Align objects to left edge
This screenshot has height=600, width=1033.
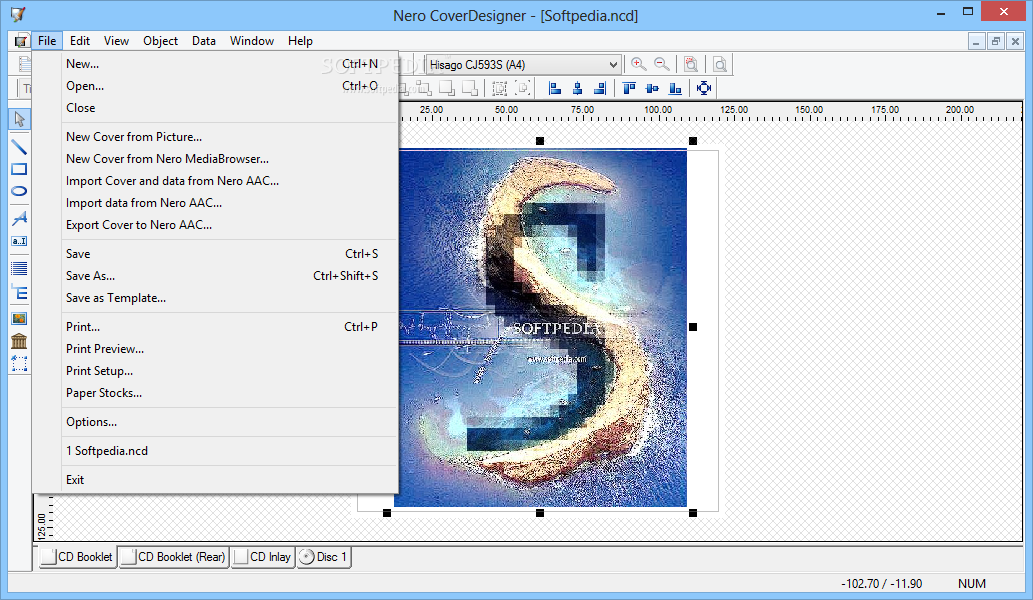click(x=555, y=88)
